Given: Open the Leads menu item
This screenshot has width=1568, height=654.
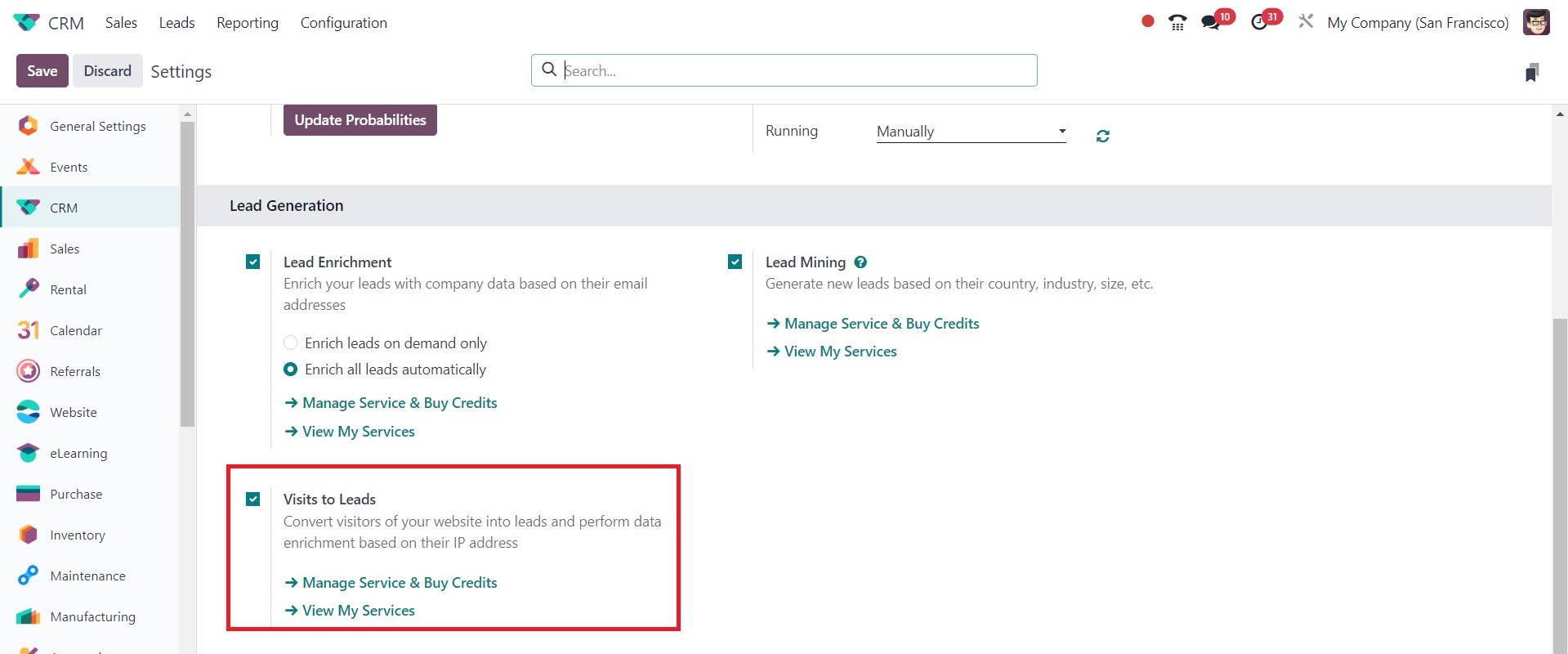Looking at the screenshot, I should click(176, 23).
